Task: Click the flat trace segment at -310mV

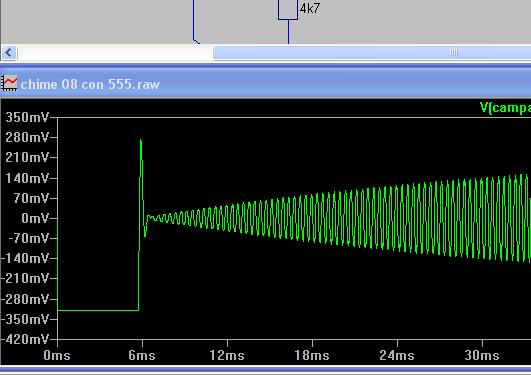Action: pyautogui.click(x=98, y=310)
